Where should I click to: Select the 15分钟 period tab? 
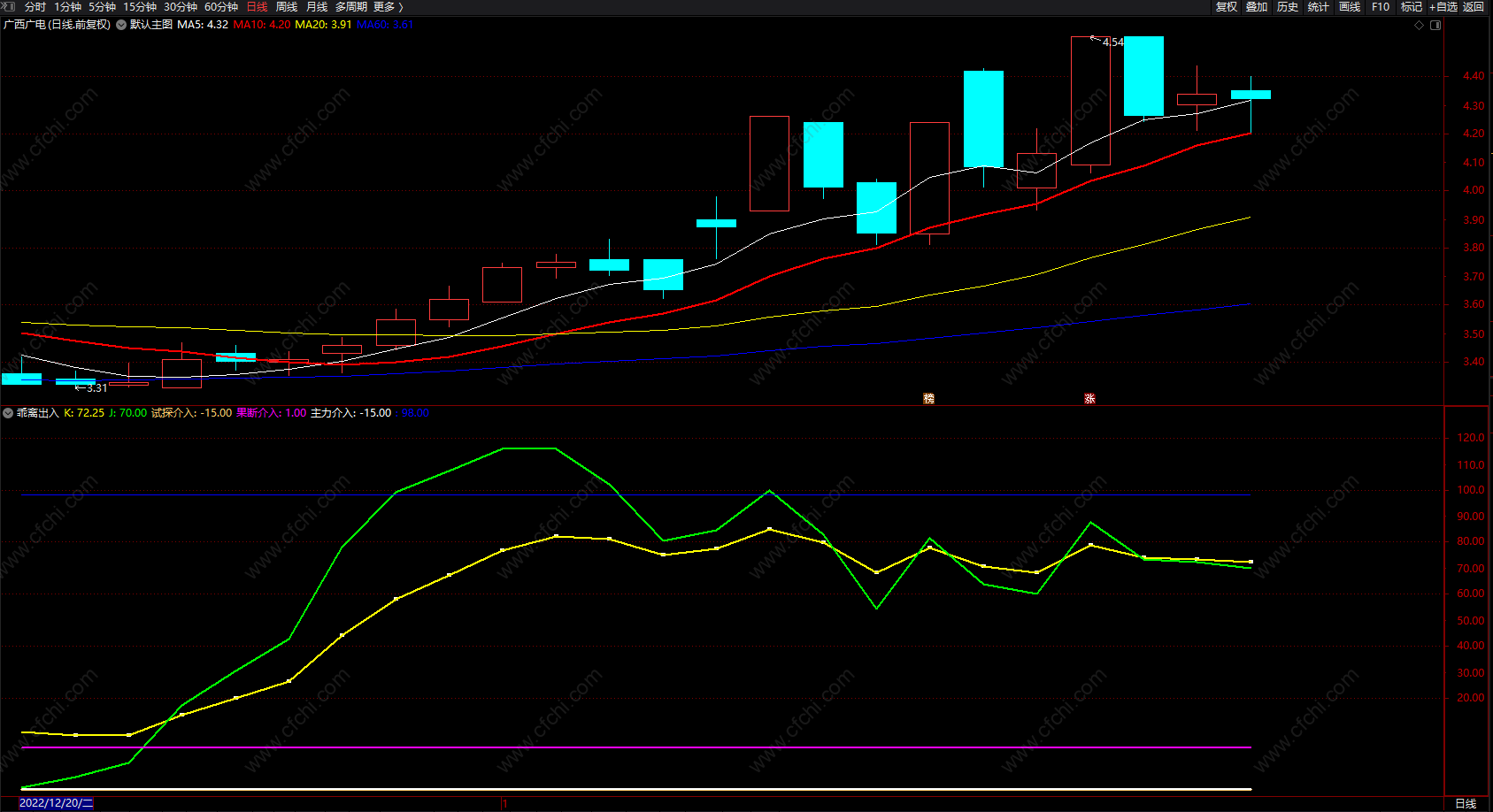140,7
